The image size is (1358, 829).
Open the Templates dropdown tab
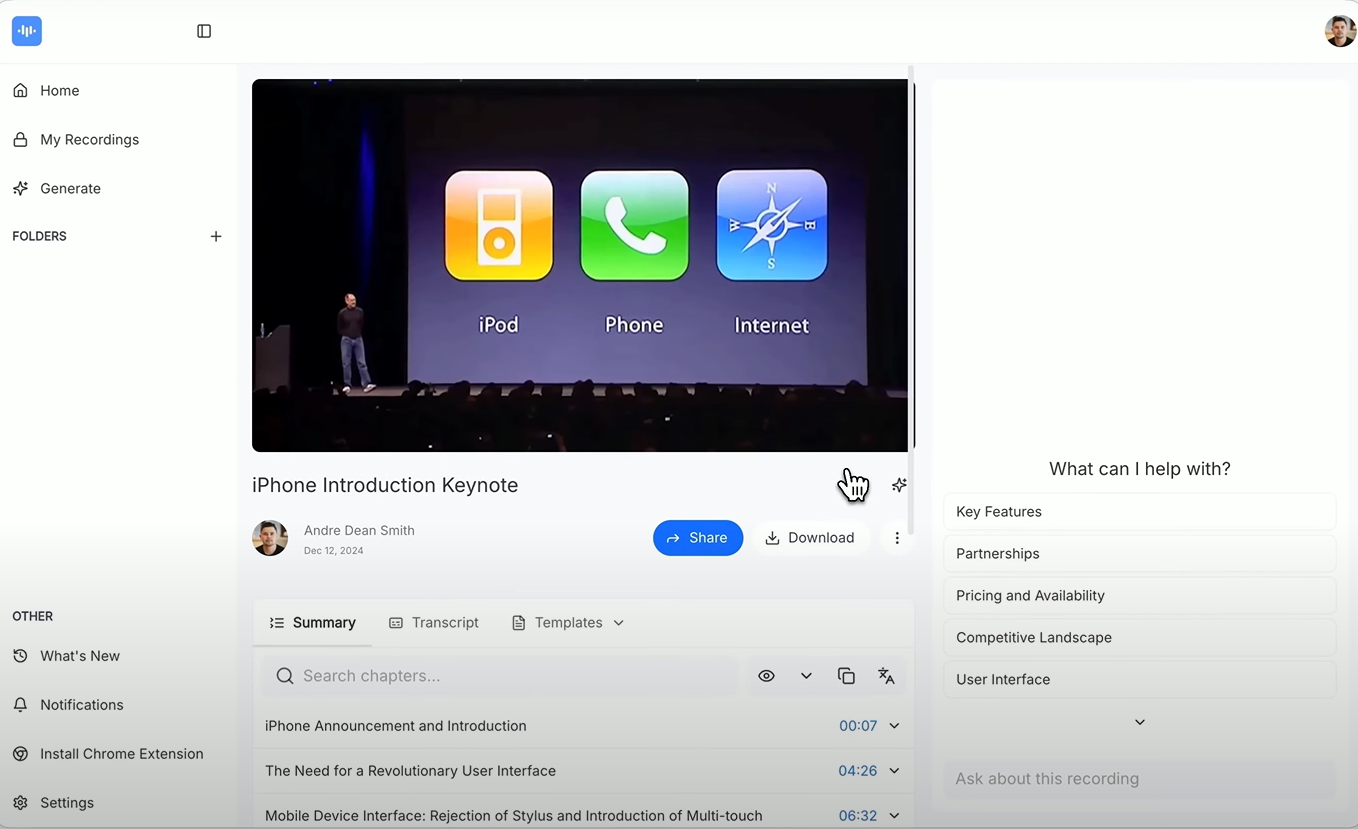[568, 623]
